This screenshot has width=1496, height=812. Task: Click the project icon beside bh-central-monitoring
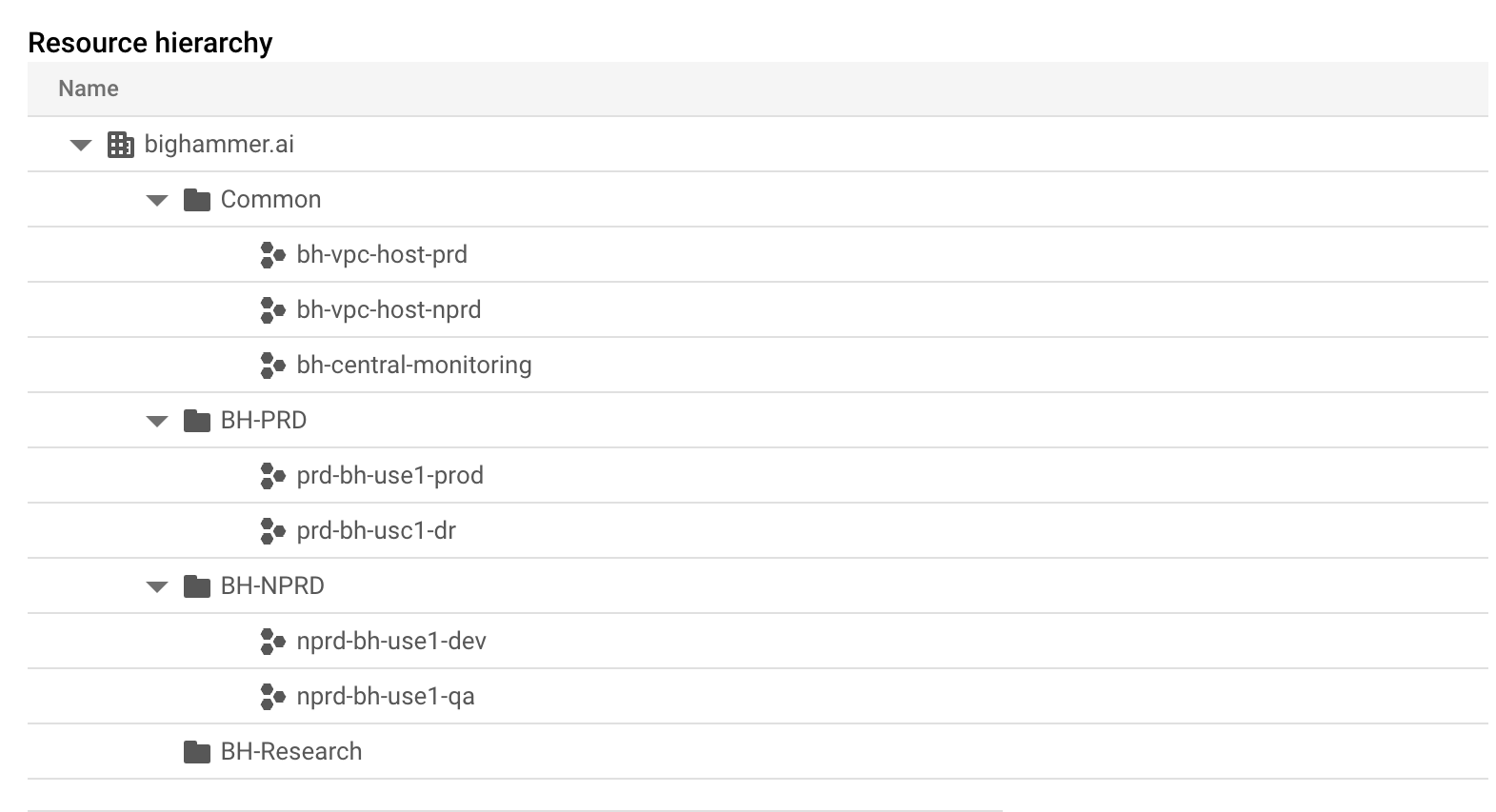270,365
